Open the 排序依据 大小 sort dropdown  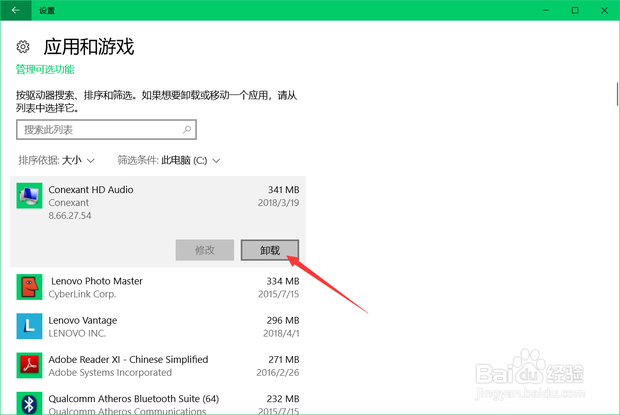(57, 160)
